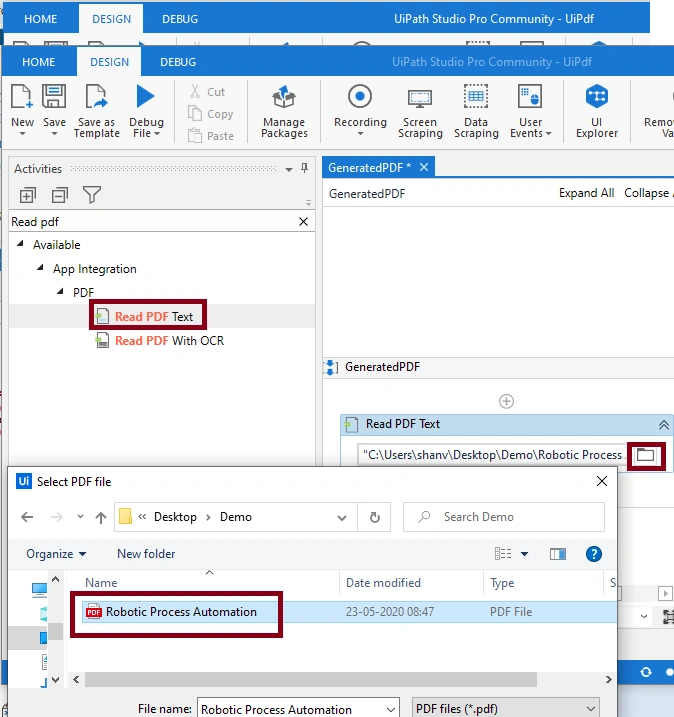Click the Search Demo field
Screen dimensions: 674x717
coord(503,517)
